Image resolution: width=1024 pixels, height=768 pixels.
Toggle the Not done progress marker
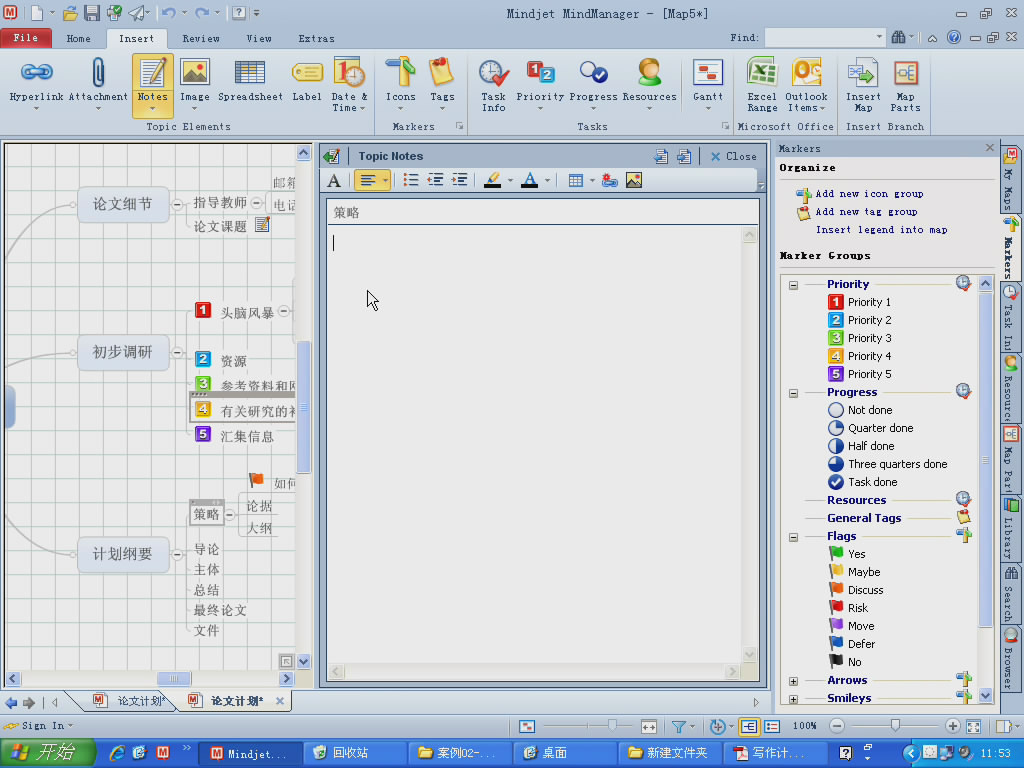pyautogui.click(x=859, y=410)
